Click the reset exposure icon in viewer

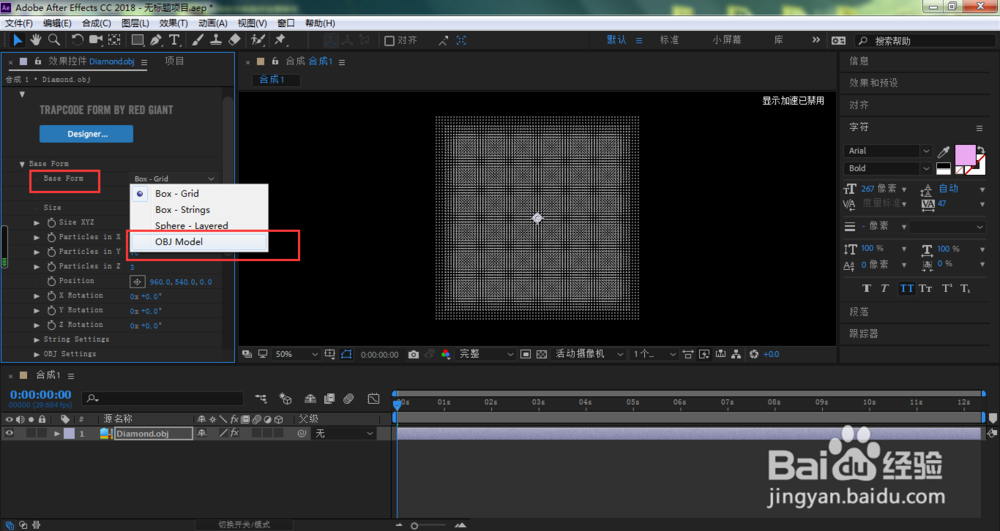tap(754, 354)
